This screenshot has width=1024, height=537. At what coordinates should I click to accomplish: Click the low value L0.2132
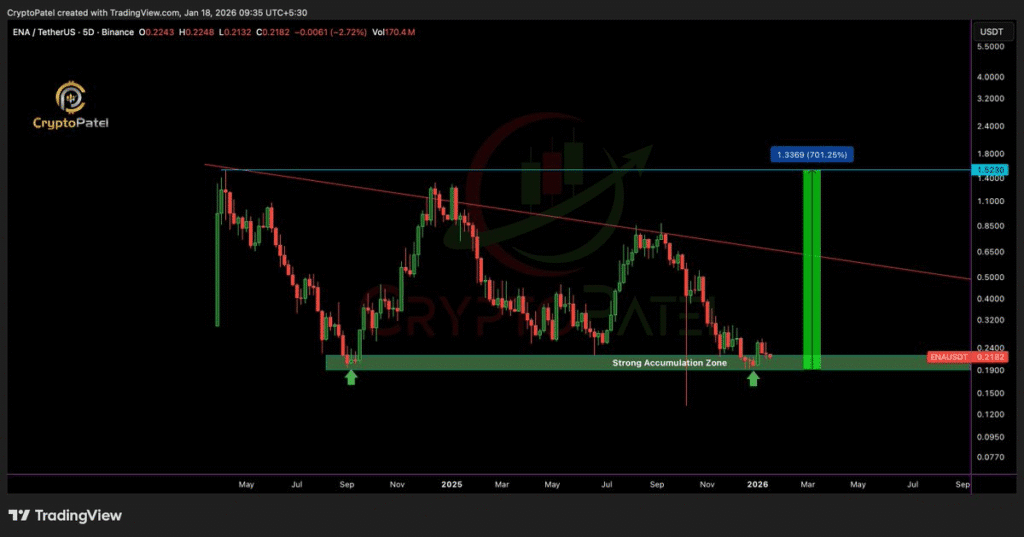[234, 32]
